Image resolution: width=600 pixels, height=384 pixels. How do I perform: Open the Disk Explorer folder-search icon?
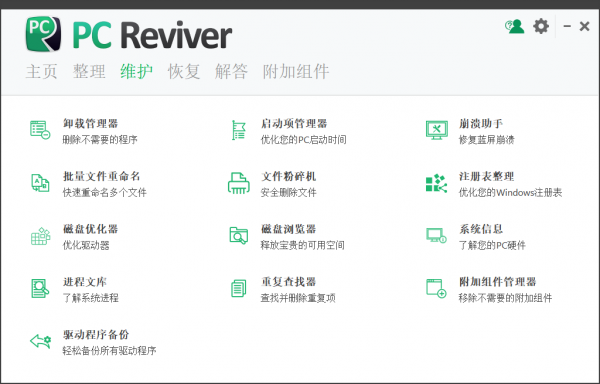pyautogui.click(x=238, y=236)
